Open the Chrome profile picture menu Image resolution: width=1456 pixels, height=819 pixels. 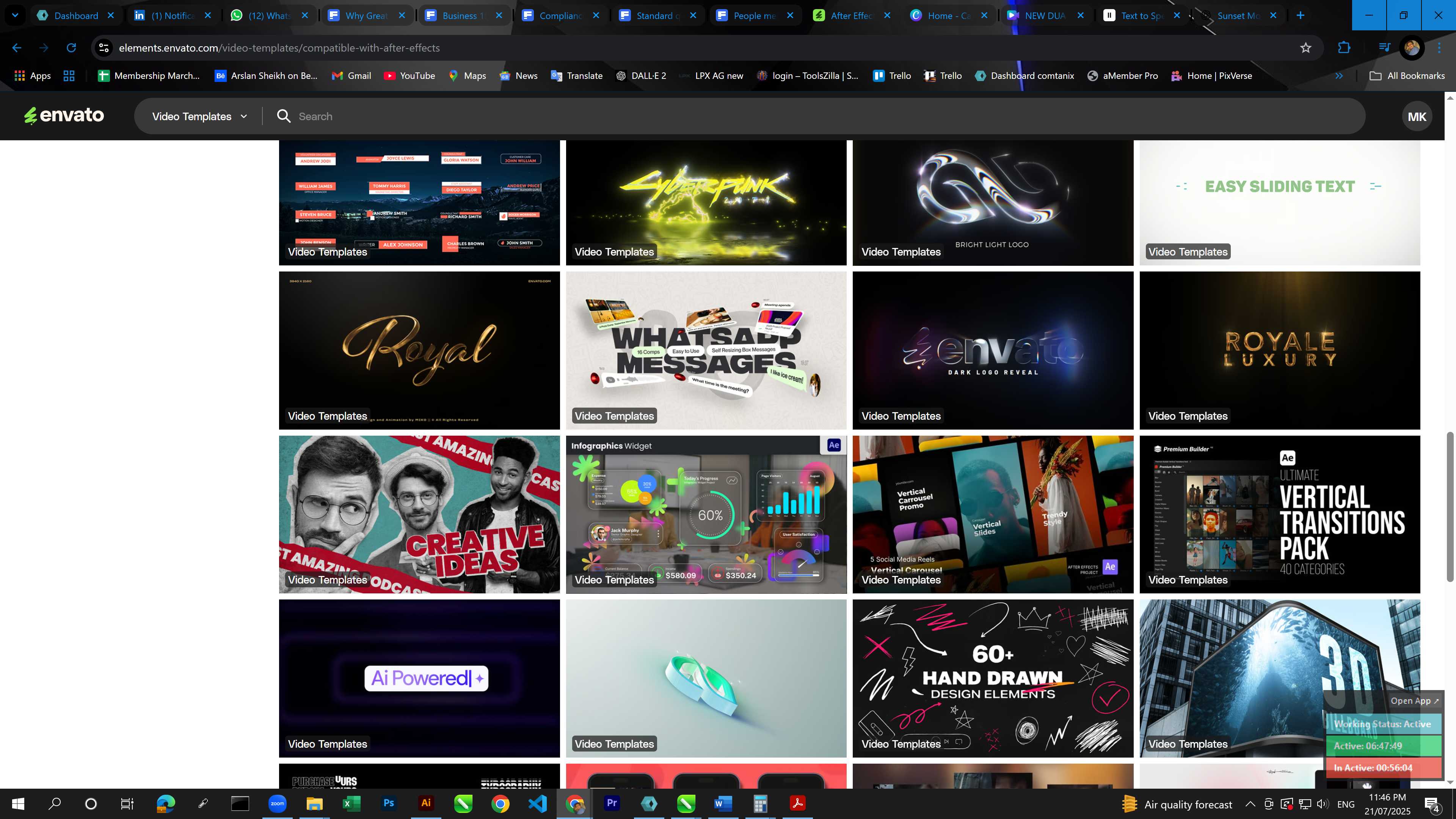[x=1411, y=48]
